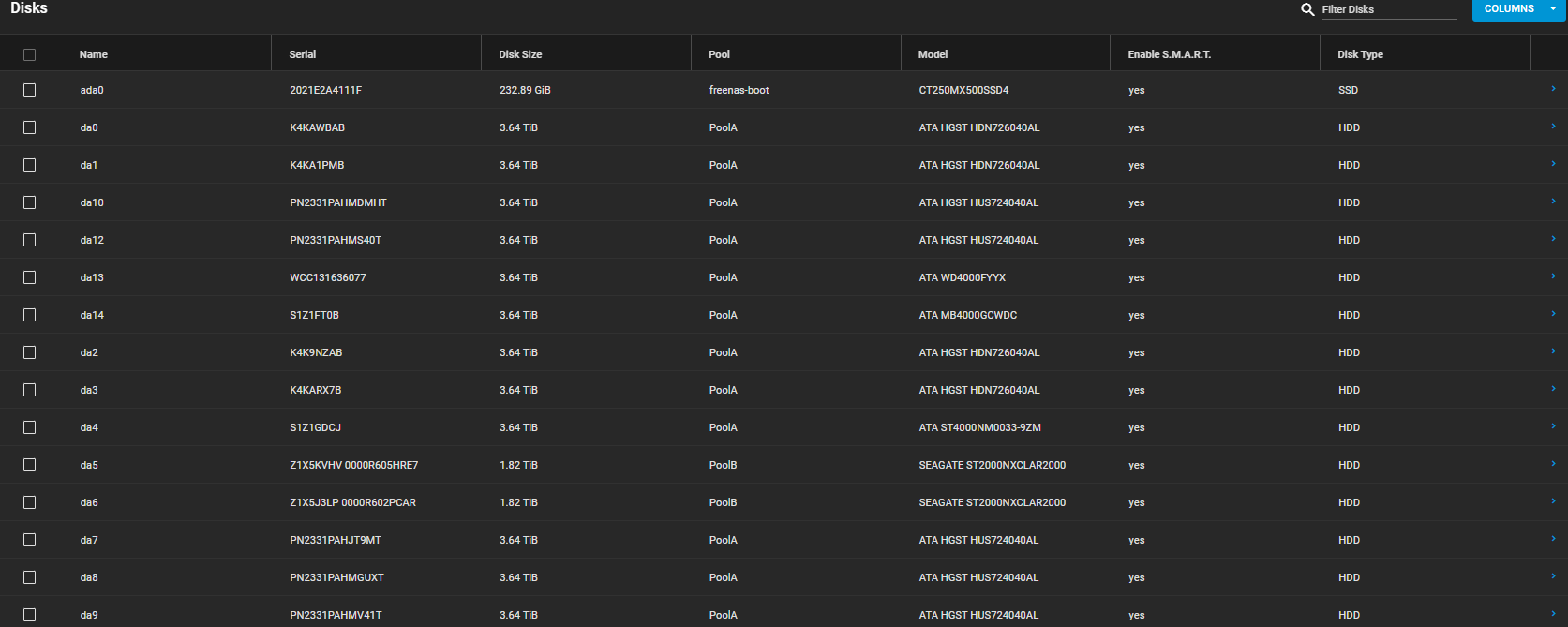Sort by Enable S.M.A.R.T. column header
This screenshot has width=1568, height=627.
(x=1170, y=54)
